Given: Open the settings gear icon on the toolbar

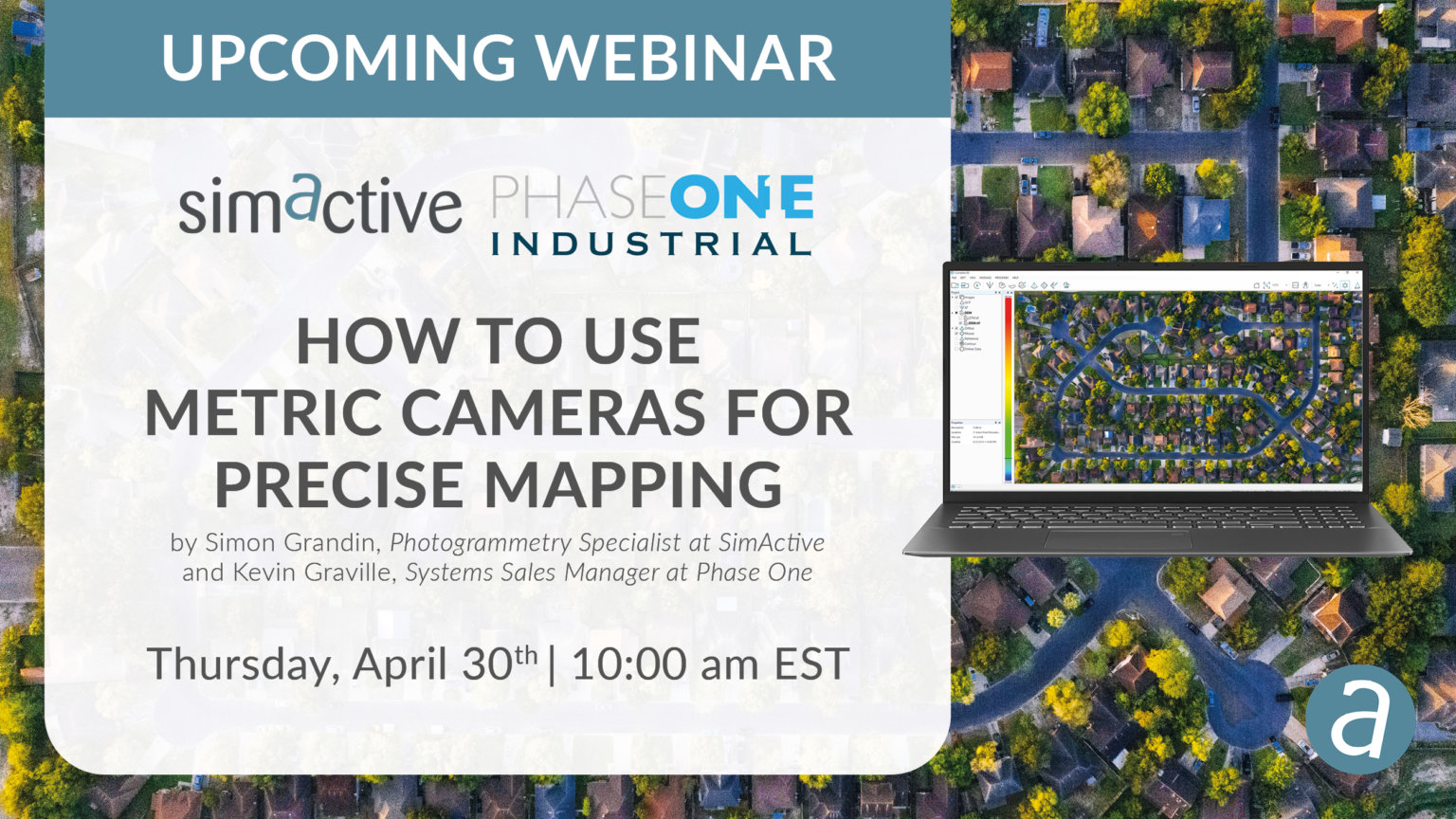Looking at the screenshot, I should click(x=1345, y=285).
